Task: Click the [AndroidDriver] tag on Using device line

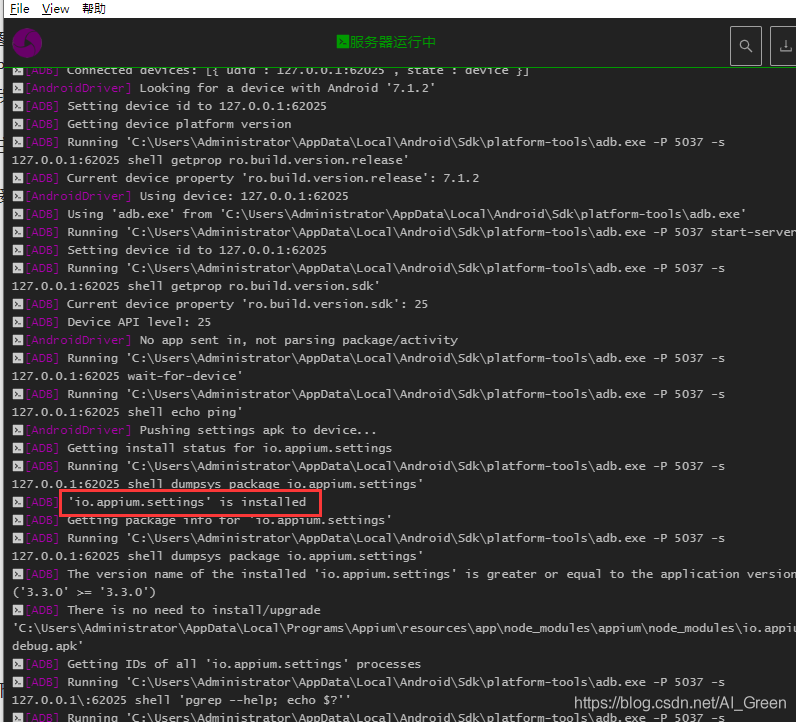Action: (x=78, y=196)
